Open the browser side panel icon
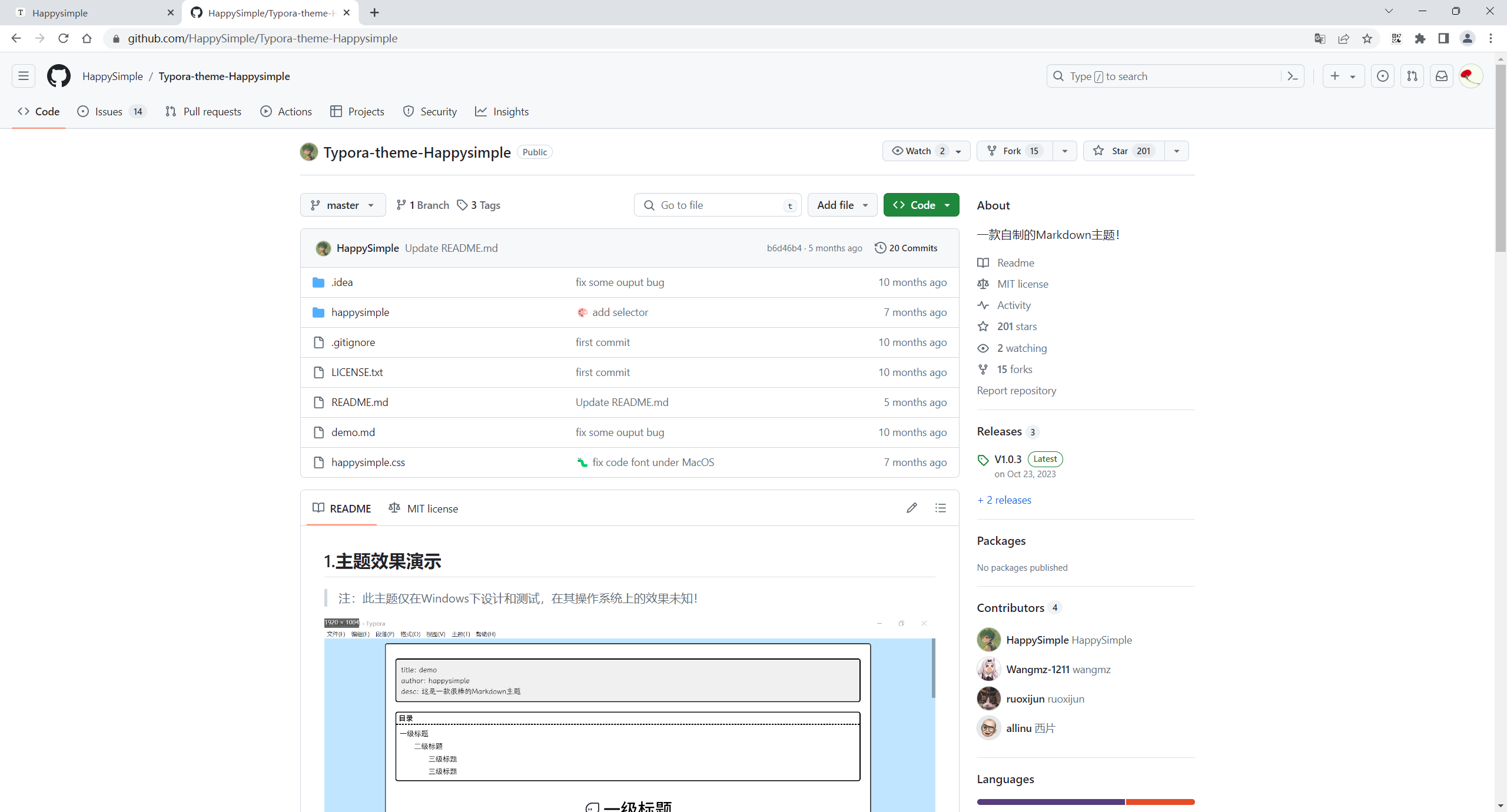Image resolution: width=1507 pixels, height=812 pixels. click(1443, 38)
